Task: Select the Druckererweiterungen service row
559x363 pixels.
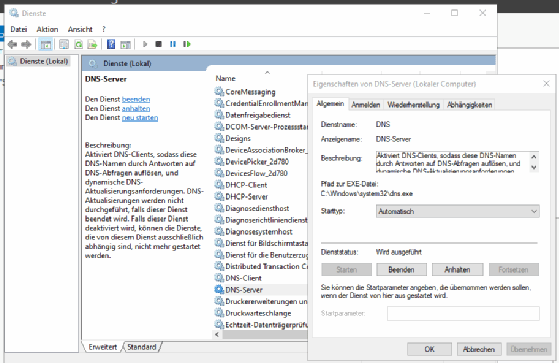Action: tap(260, 301)
